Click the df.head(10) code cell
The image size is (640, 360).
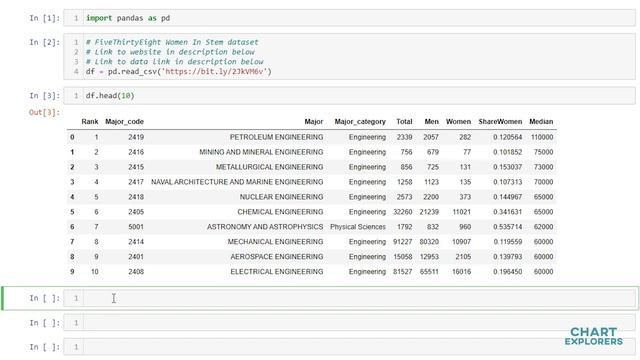tap(349, 96)
